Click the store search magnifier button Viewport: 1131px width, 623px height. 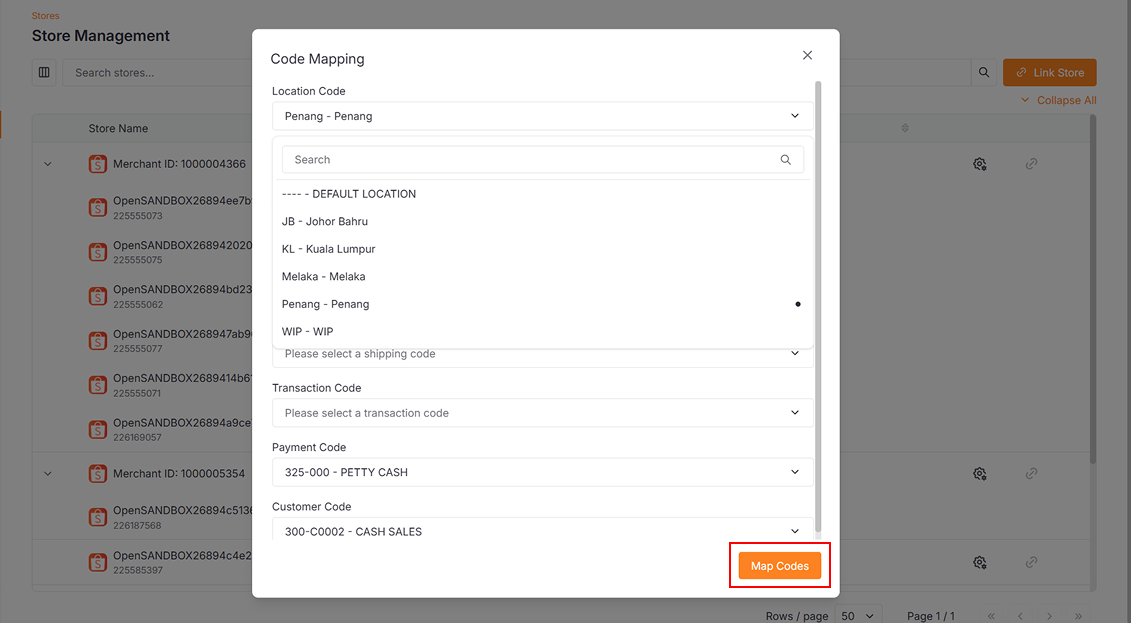(x=984, y=73)
